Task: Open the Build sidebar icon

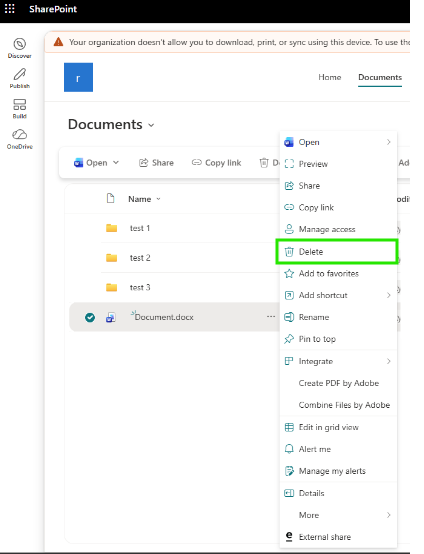Action: click(x=20, y=105)
